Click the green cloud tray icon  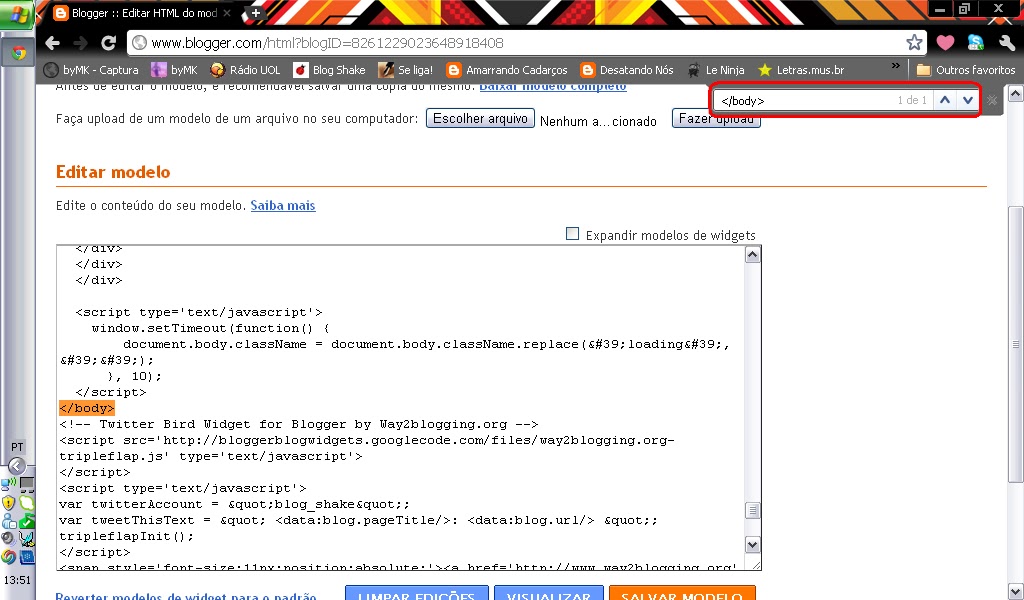27,503
